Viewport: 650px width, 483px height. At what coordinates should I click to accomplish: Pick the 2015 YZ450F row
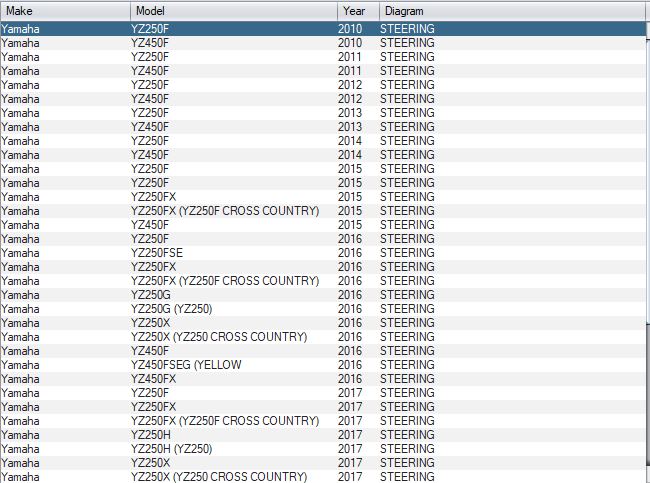pyautogui.click(x=323, y=225)
